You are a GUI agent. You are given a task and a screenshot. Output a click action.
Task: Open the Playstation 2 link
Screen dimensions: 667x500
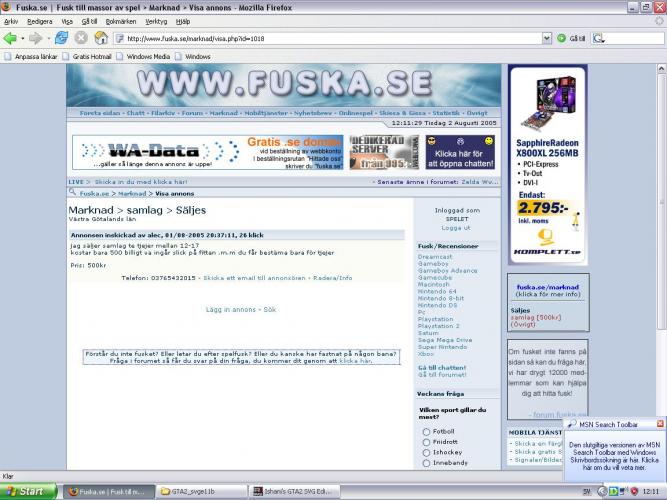(438, 326)
